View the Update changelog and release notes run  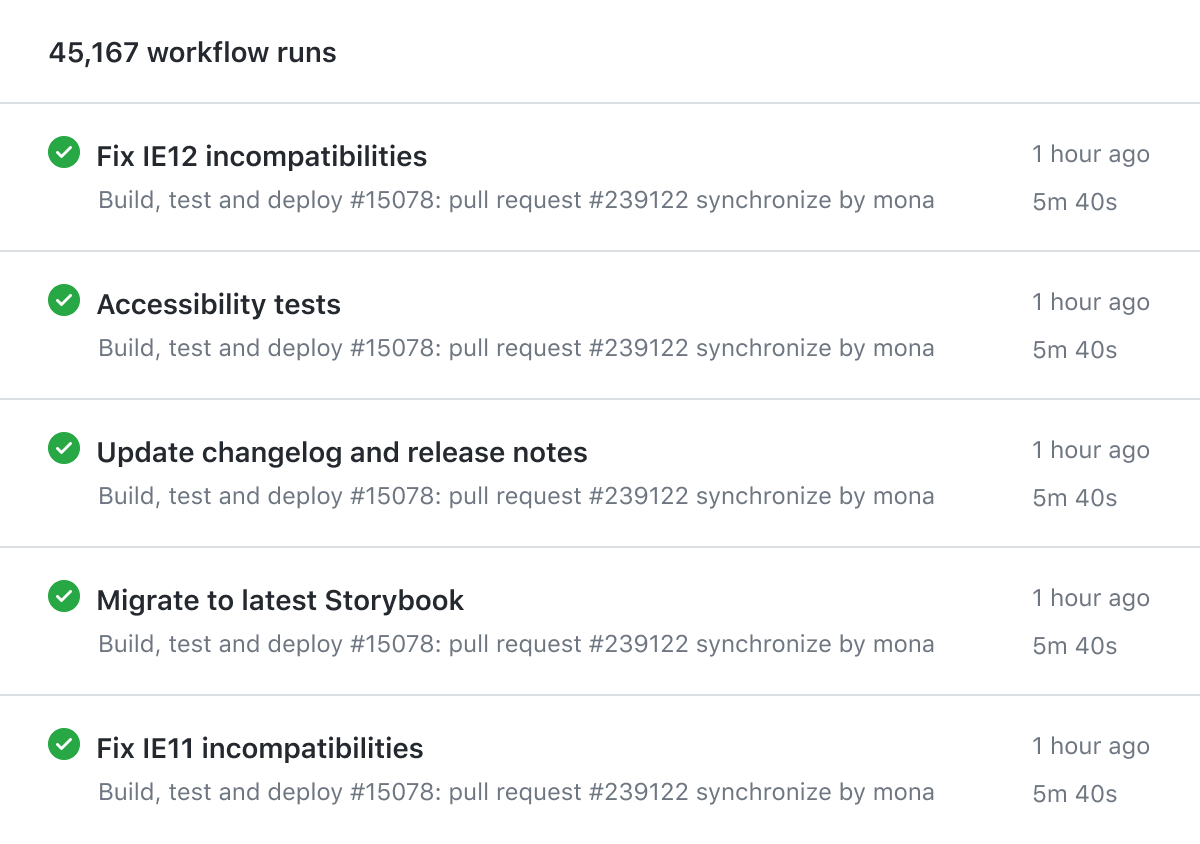point(341,453)
